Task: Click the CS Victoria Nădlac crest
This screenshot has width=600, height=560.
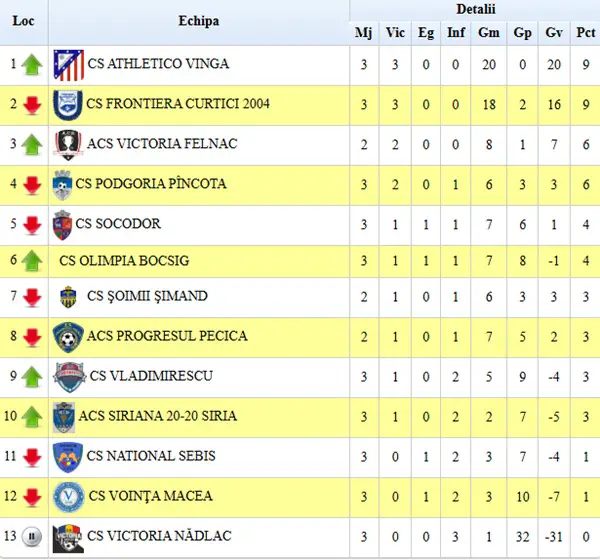Action: (x=68, y=538)
